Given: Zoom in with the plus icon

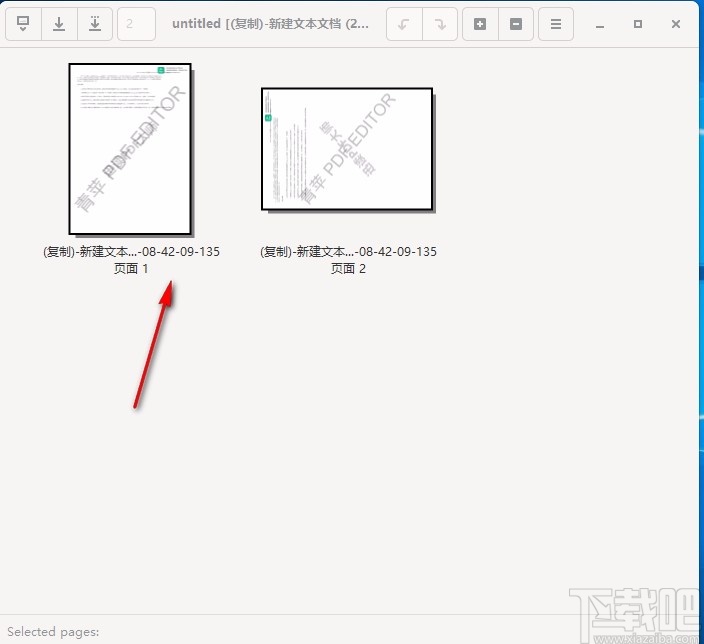Looking at the screenshot, I should coord(480,24).
